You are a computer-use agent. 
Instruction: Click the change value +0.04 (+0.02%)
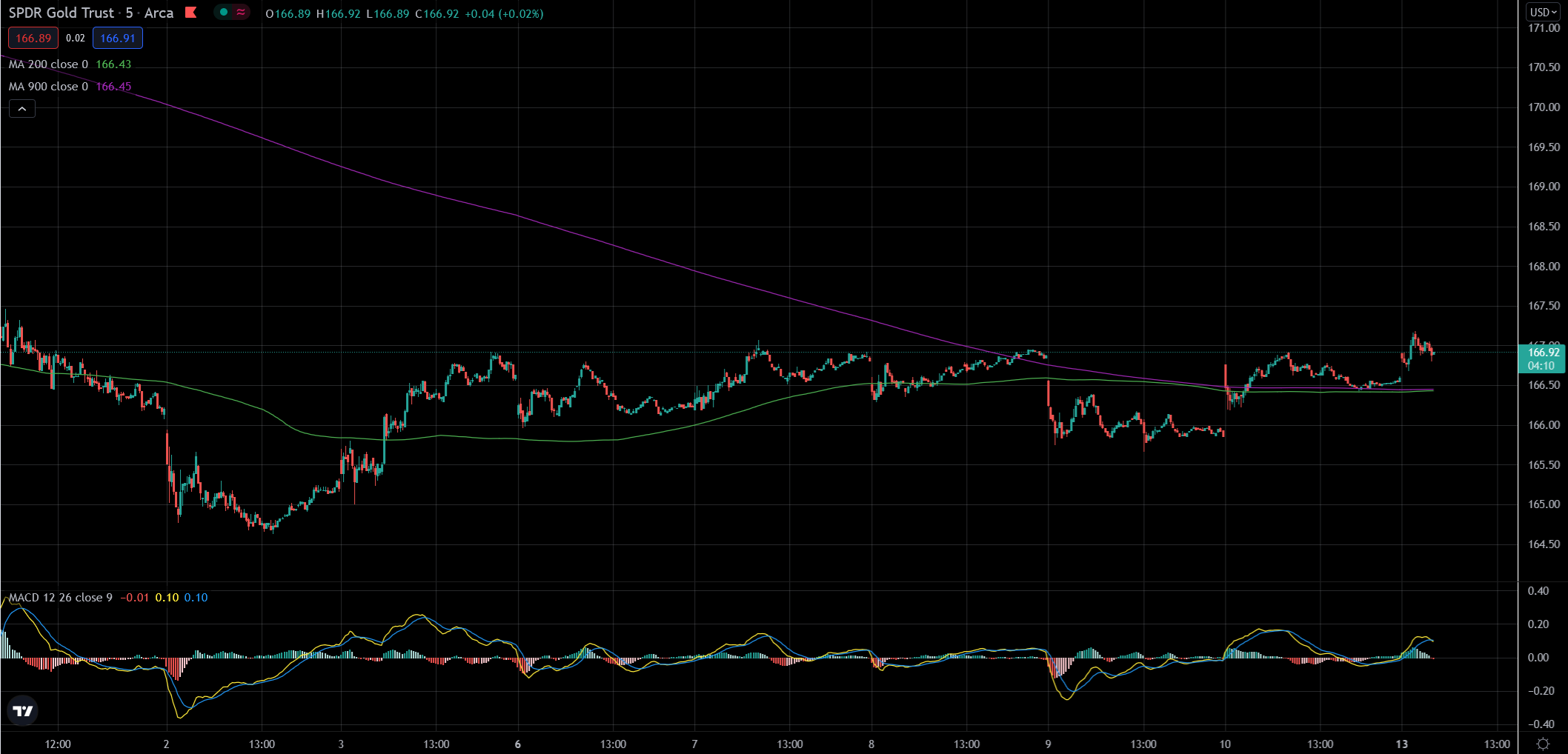point(504,14)
